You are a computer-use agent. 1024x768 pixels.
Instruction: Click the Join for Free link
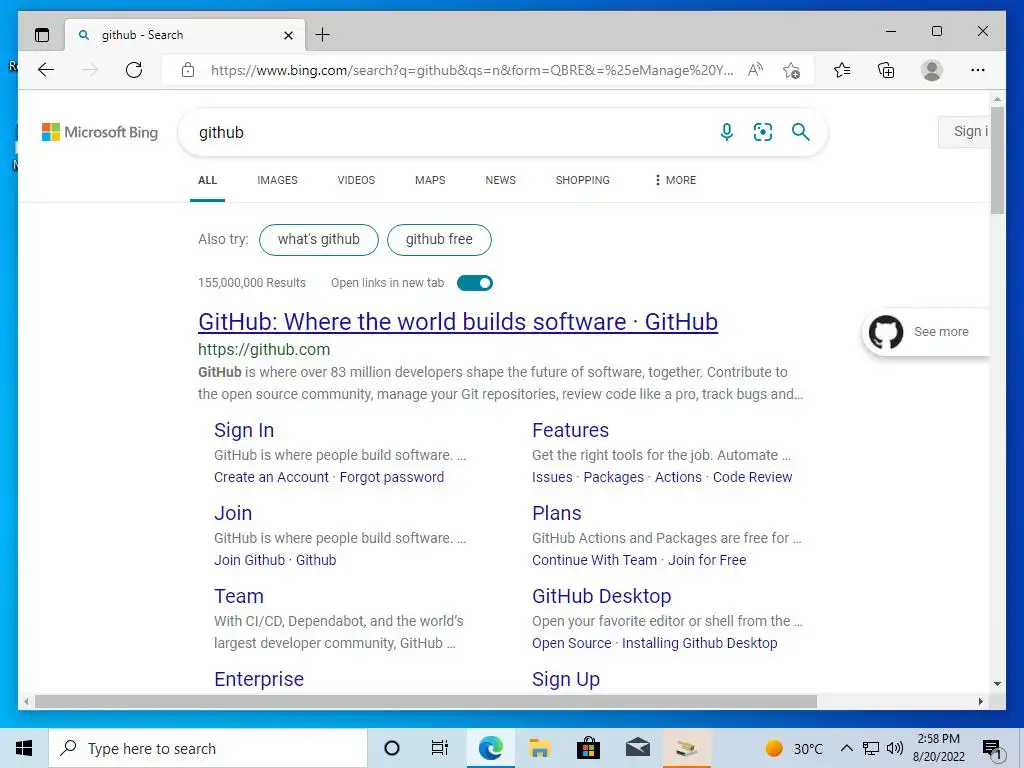pyautogui.click(x=707, y=560)
